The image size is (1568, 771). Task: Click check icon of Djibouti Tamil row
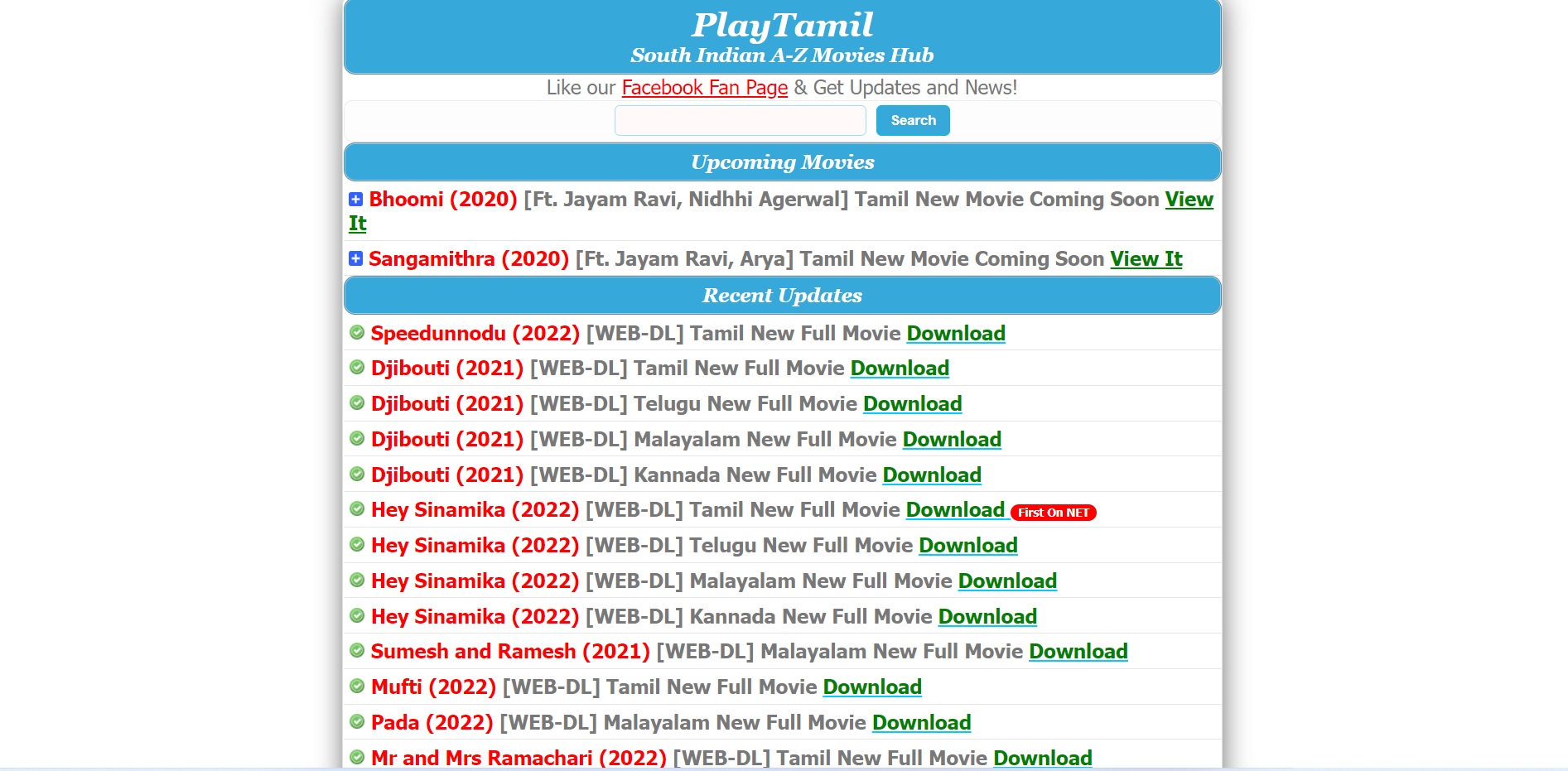(357, 367)
